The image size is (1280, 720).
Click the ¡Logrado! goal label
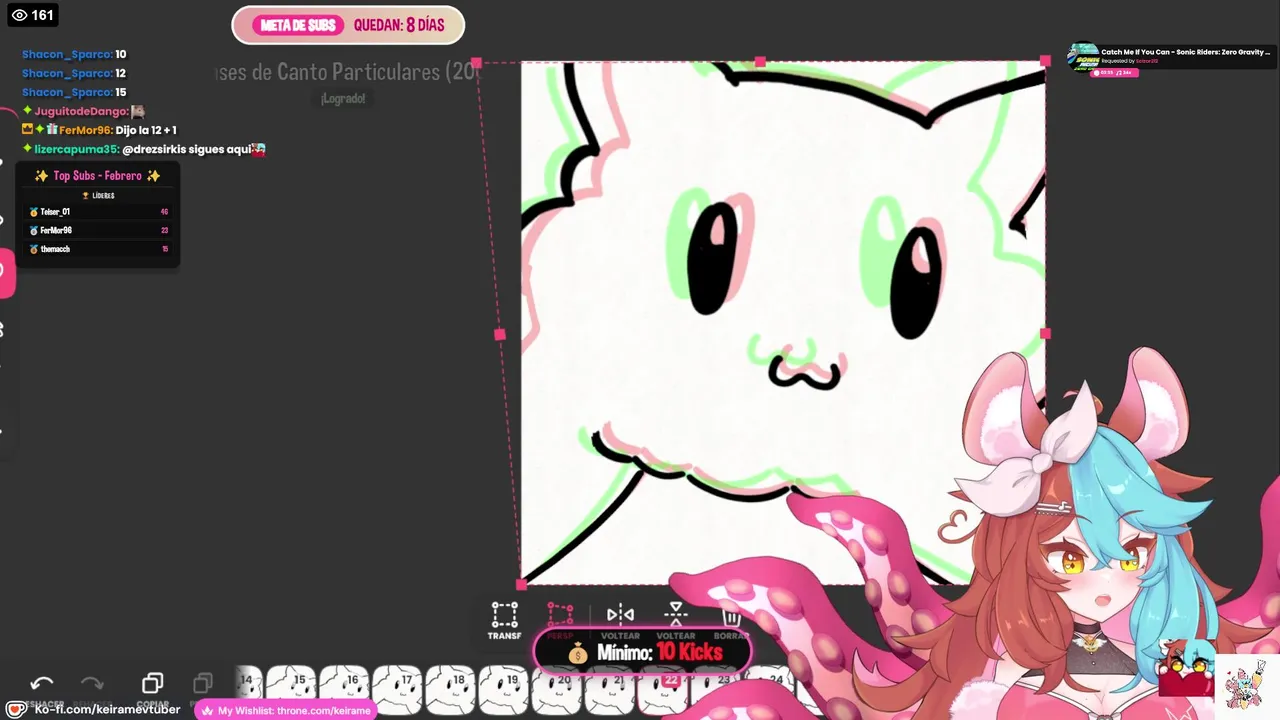pos(343,98)
